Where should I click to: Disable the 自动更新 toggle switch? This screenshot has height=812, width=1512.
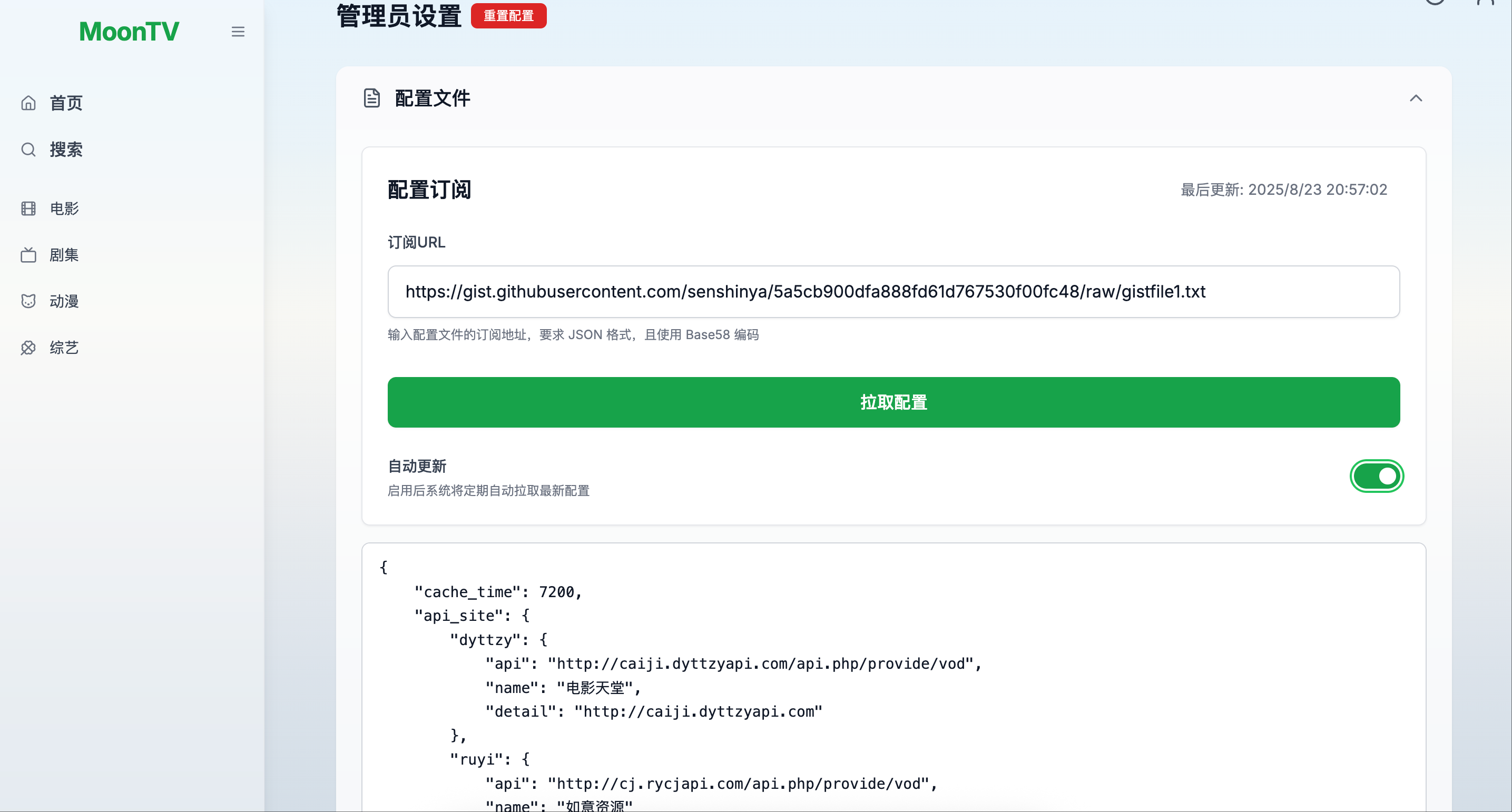[1377, 476]
